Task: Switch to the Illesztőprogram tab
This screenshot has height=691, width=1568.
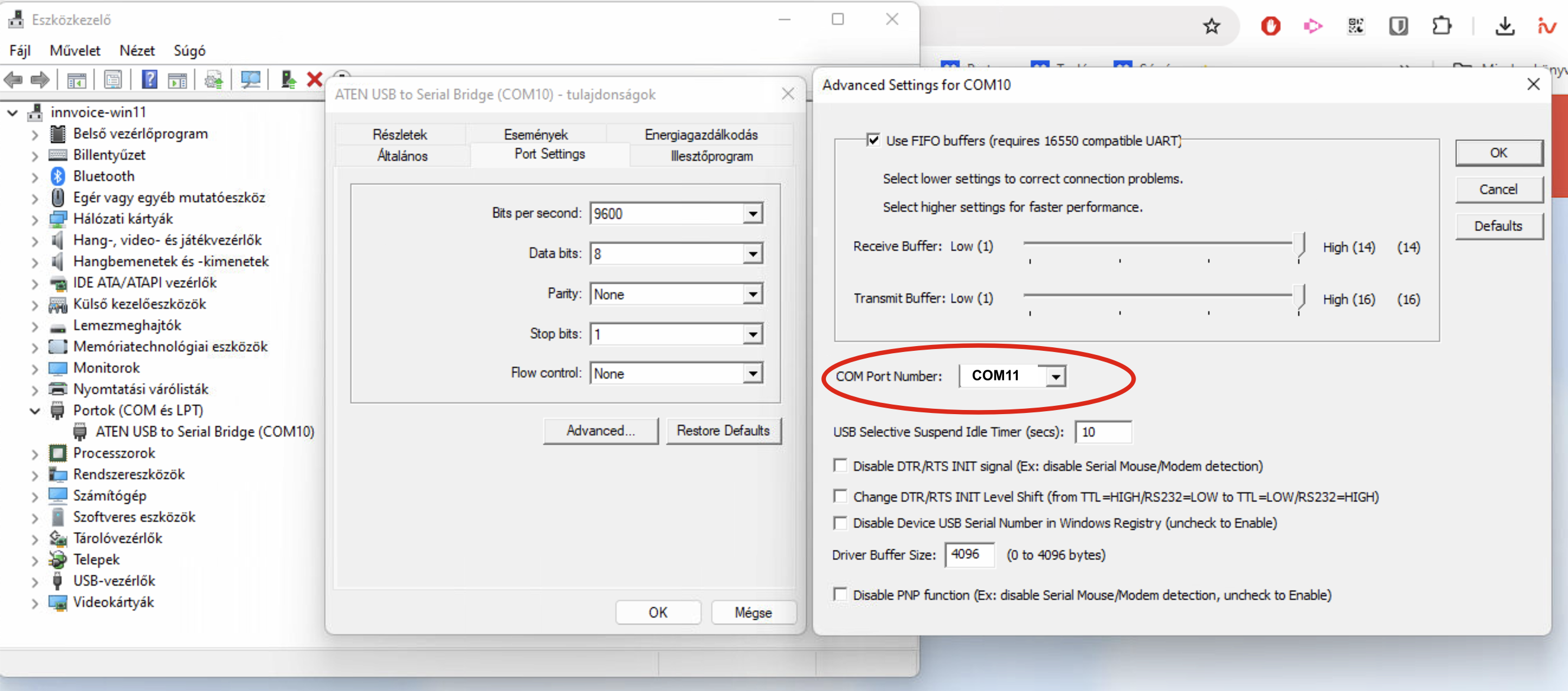Action: point(711,156)
